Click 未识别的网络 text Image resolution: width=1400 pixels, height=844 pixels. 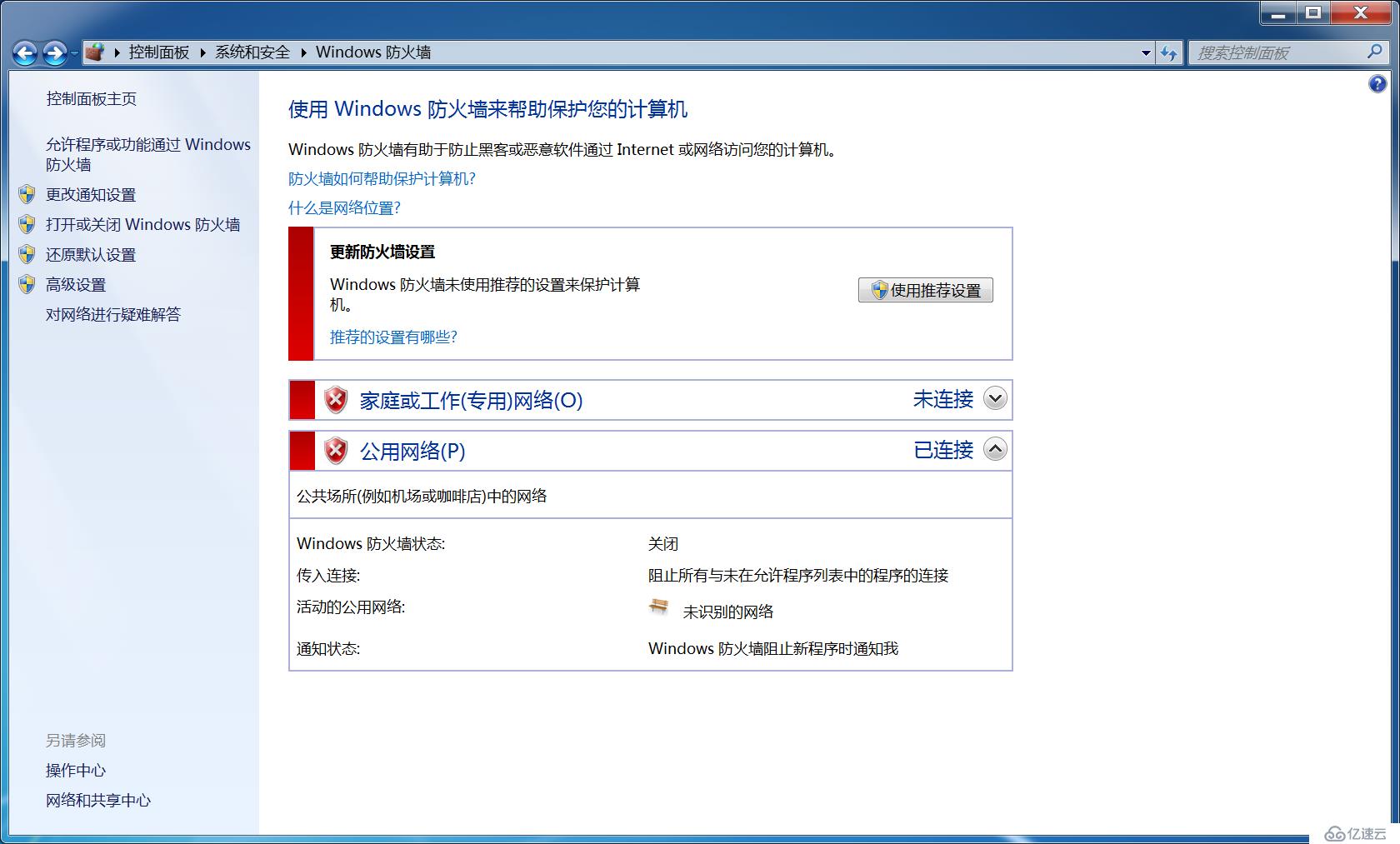(728, 612)
